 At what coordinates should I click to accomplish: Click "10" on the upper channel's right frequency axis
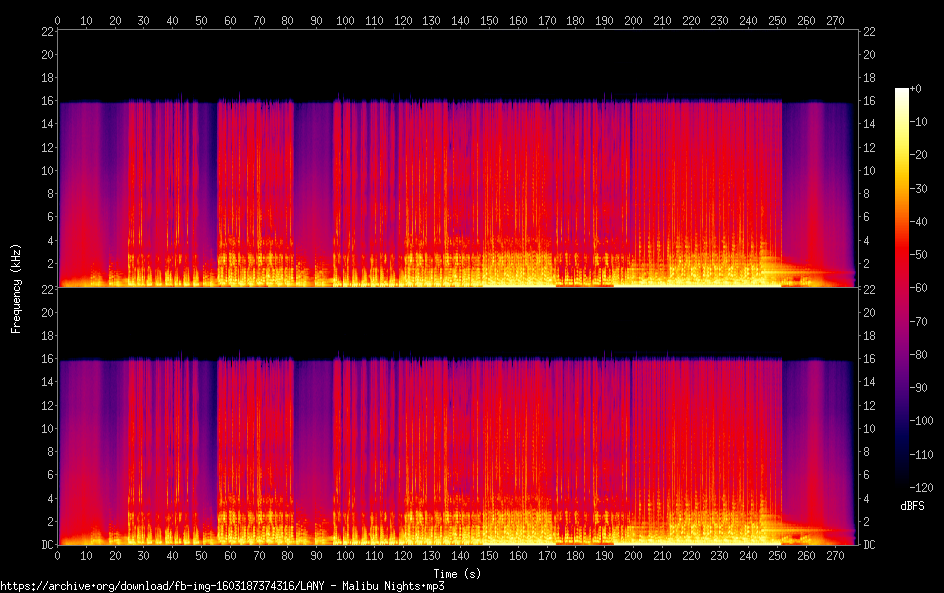coord(869,170)
